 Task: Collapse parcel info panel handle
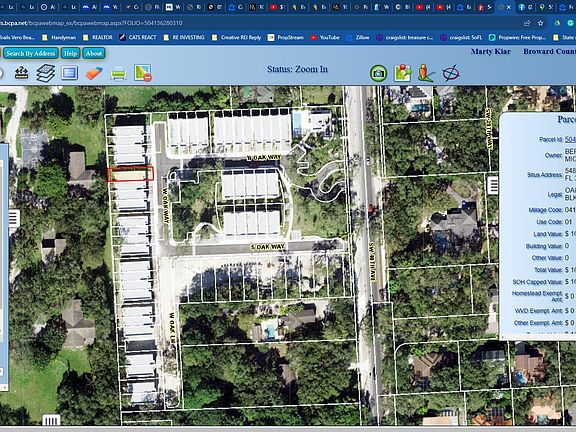pyautogui.click(x=493, y=185)
